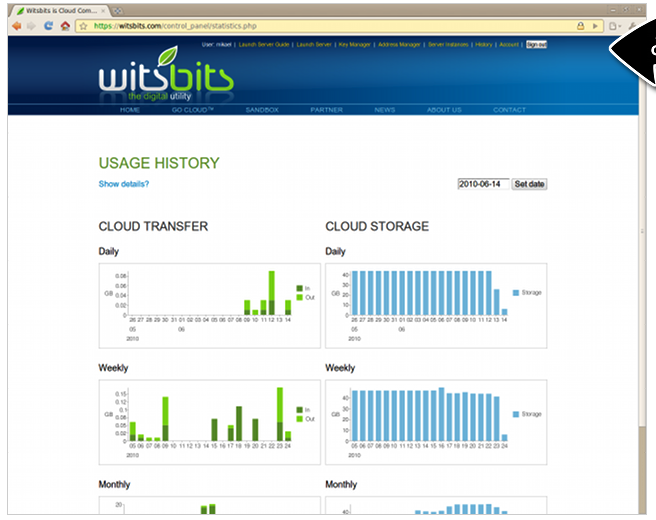Screen dimensions: 656x520
Task: Click the Show details? link
Action: pyautogui.click(x=124, y=184)
